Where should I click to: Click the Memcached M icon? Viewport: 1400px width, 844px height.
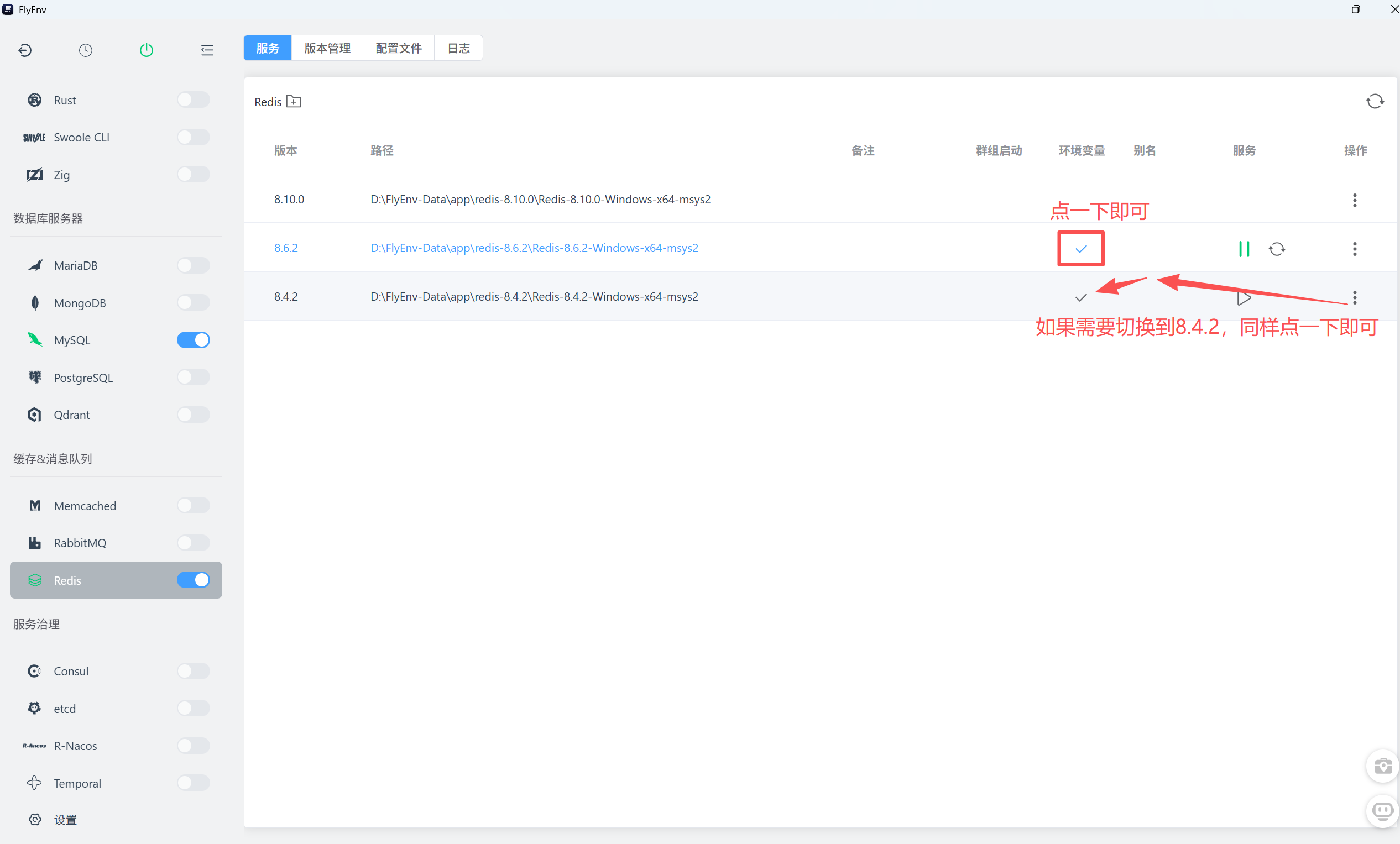35,506
